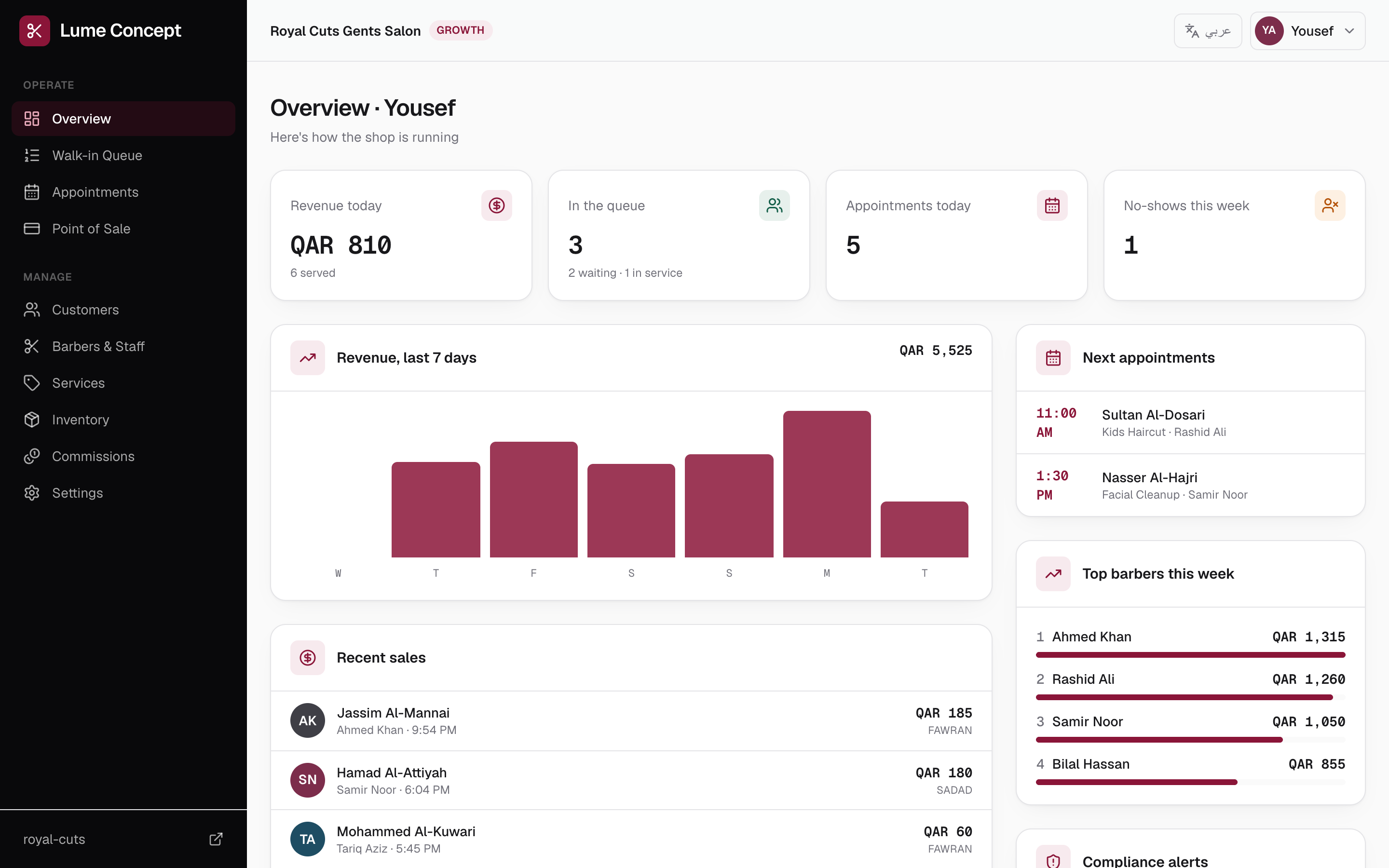Switch language to Arabic
This screenshot has height=868, width=1389.
(x=1208, y=31)
